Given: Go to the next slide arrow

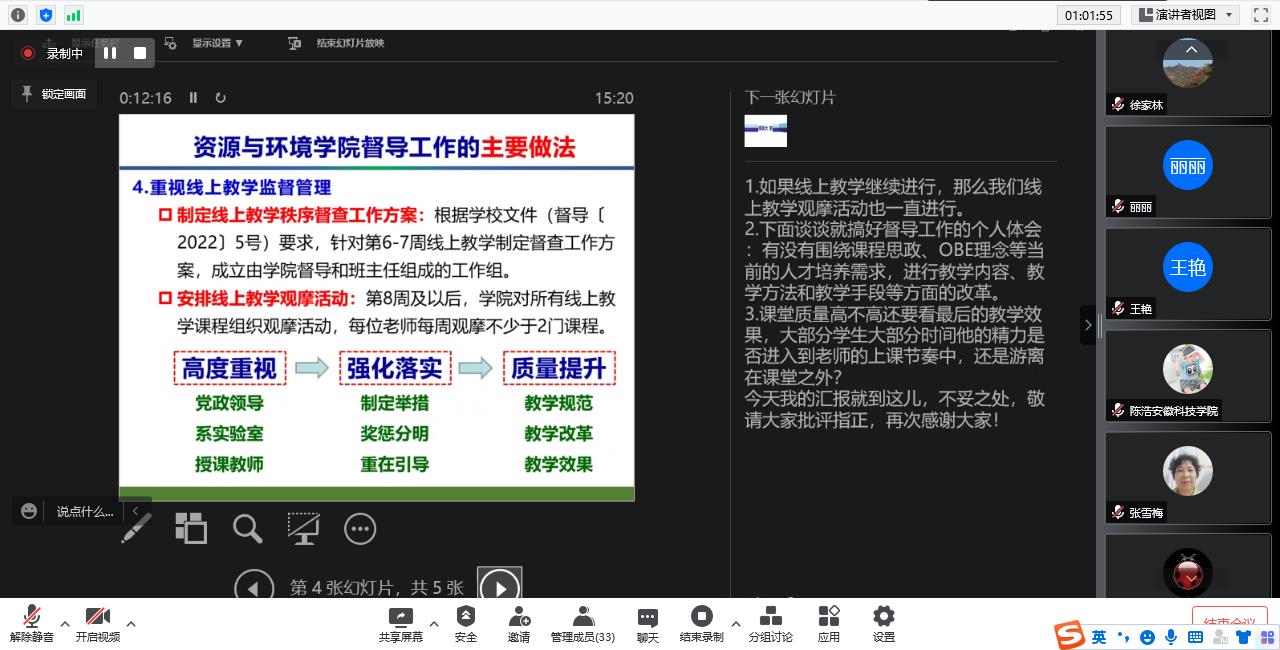Looking at the screenshot, I should pyautogui.click(x=499, y=587).
